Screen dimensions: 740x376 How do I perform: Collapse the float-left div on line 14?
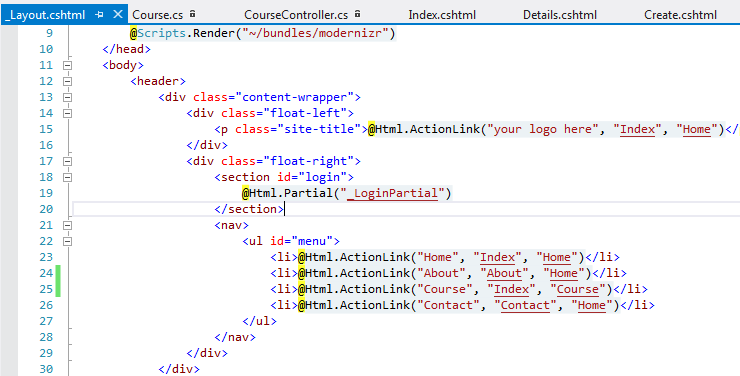pos(67,113)
